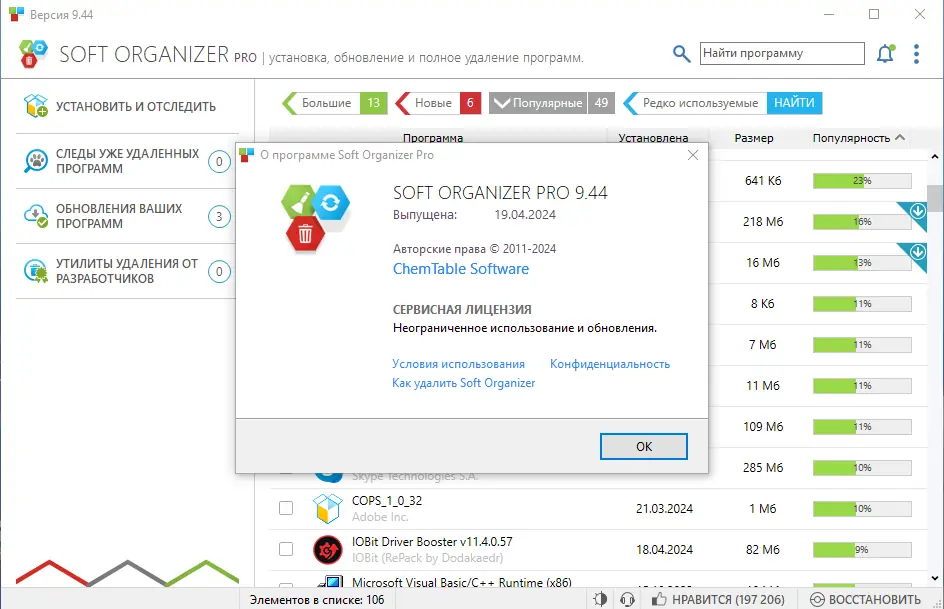Image resolution: width=944 pixels, height=609 pixels.
Task: Toggle the brightness theme icon in status bar
Action: pos(600,599)
